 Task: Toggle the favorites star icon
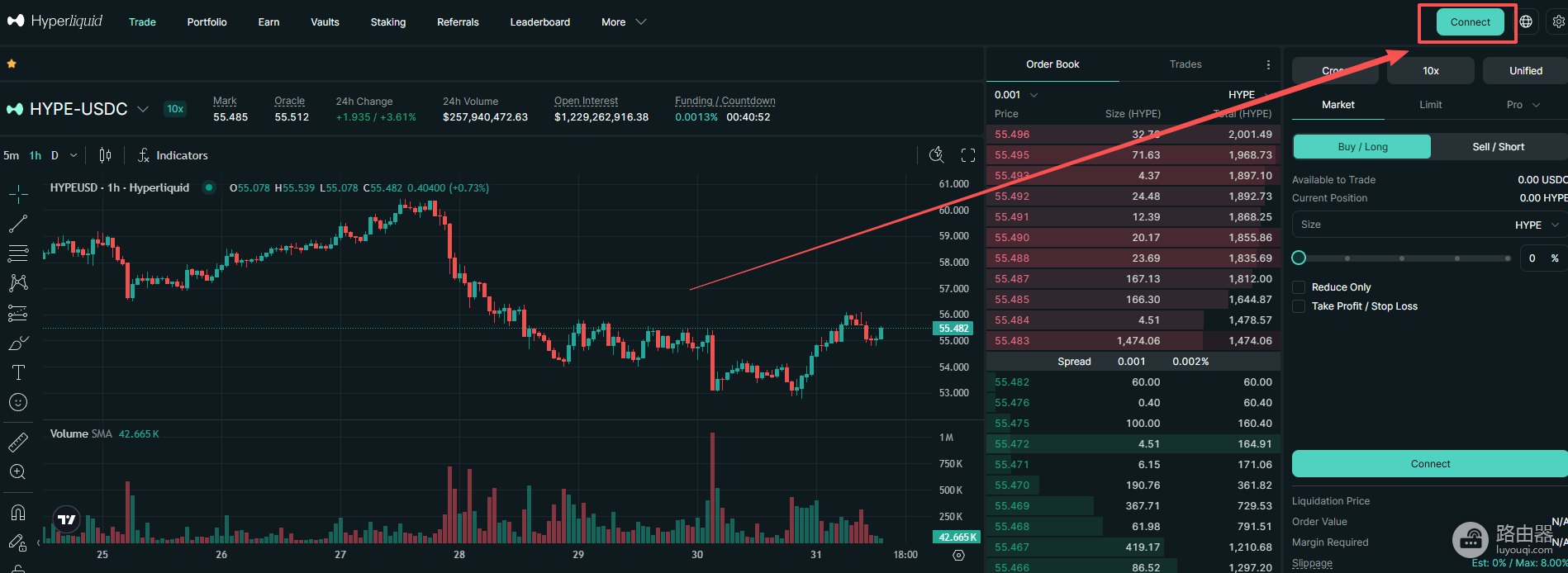click(x=12, y=64)
